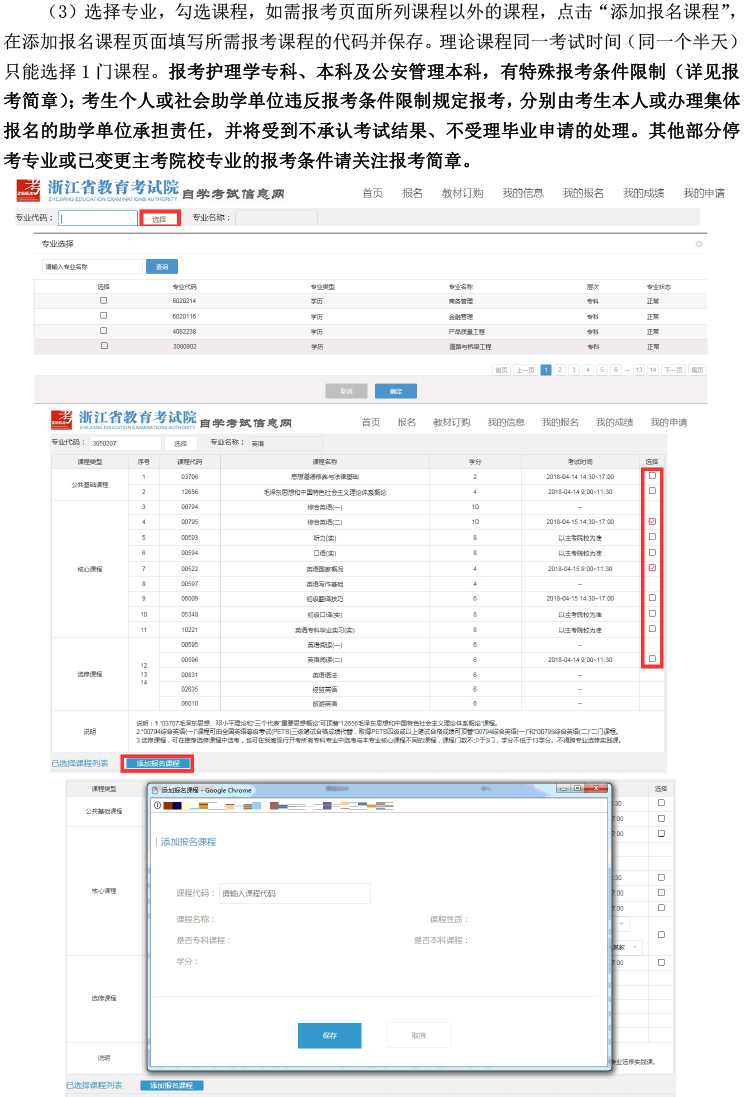Click 尾页 in the 专业选择 pagination
750x1097 pixels.
tap(697, 370)
